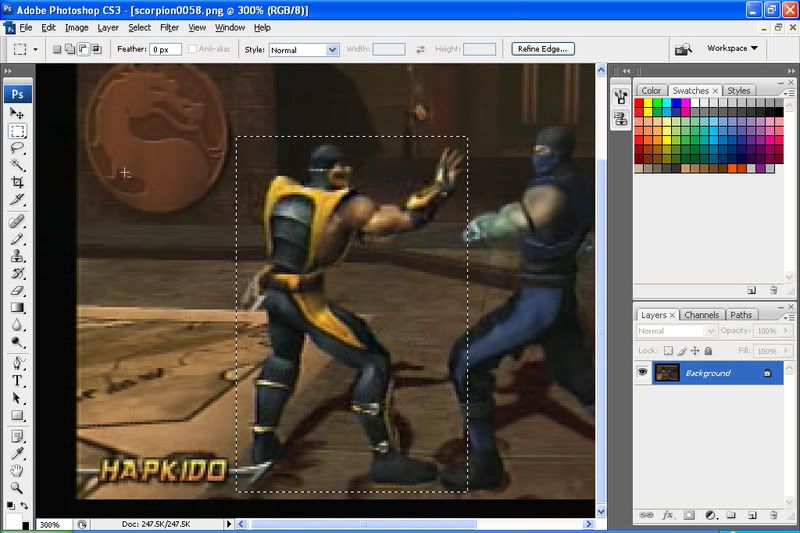Select the Lasso tool

pyautogui.click(x=17, y=148)
